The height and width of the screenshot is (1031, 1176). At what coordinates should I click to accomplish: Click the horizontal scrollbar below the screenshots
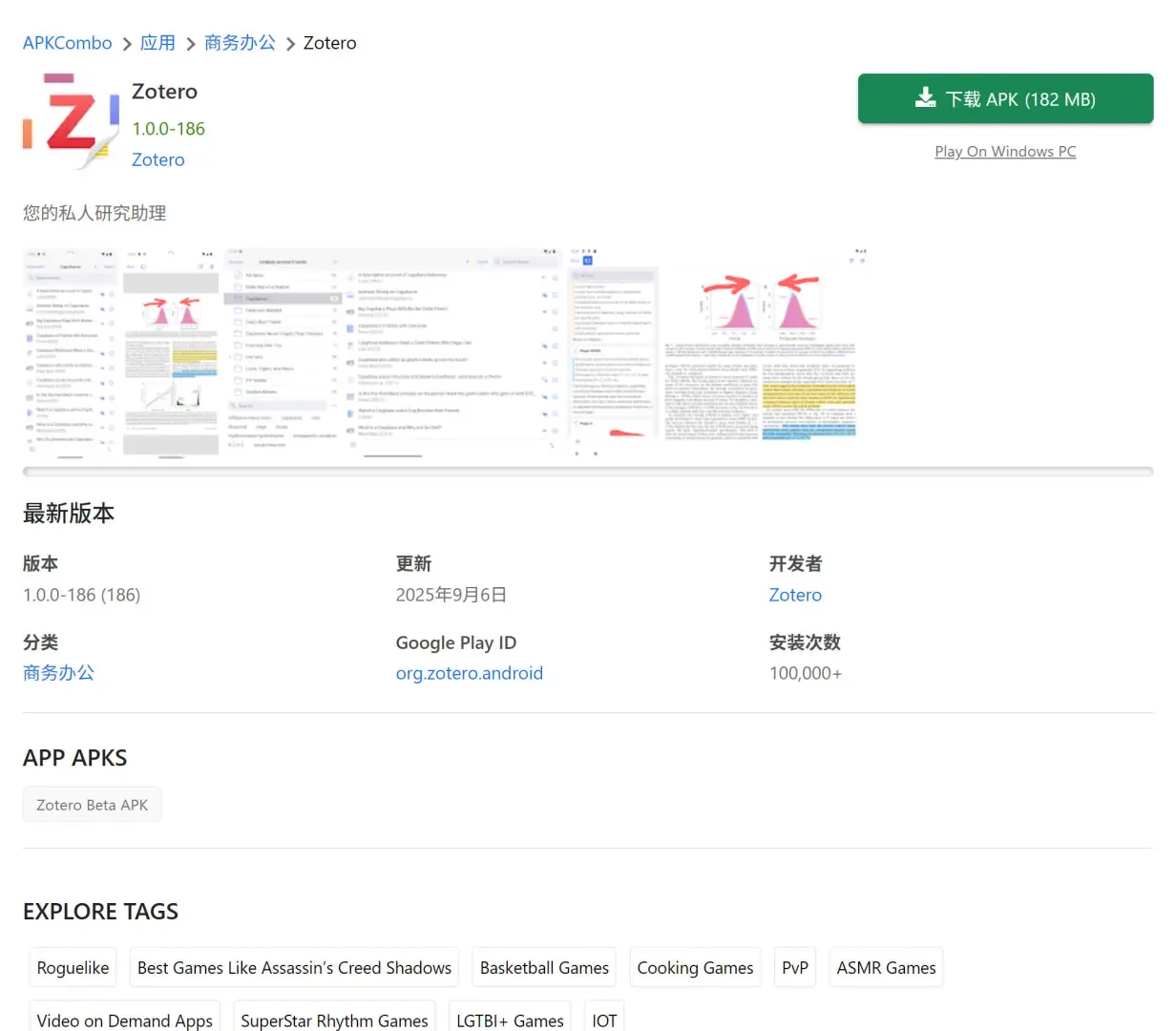click(588, 470)
